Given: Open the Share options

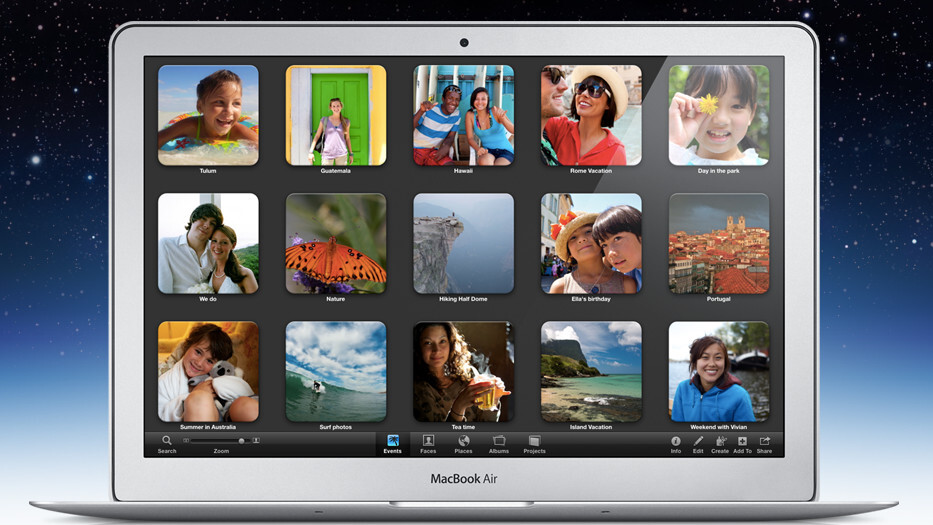Looking at the screenshot, I should point(764,441).
